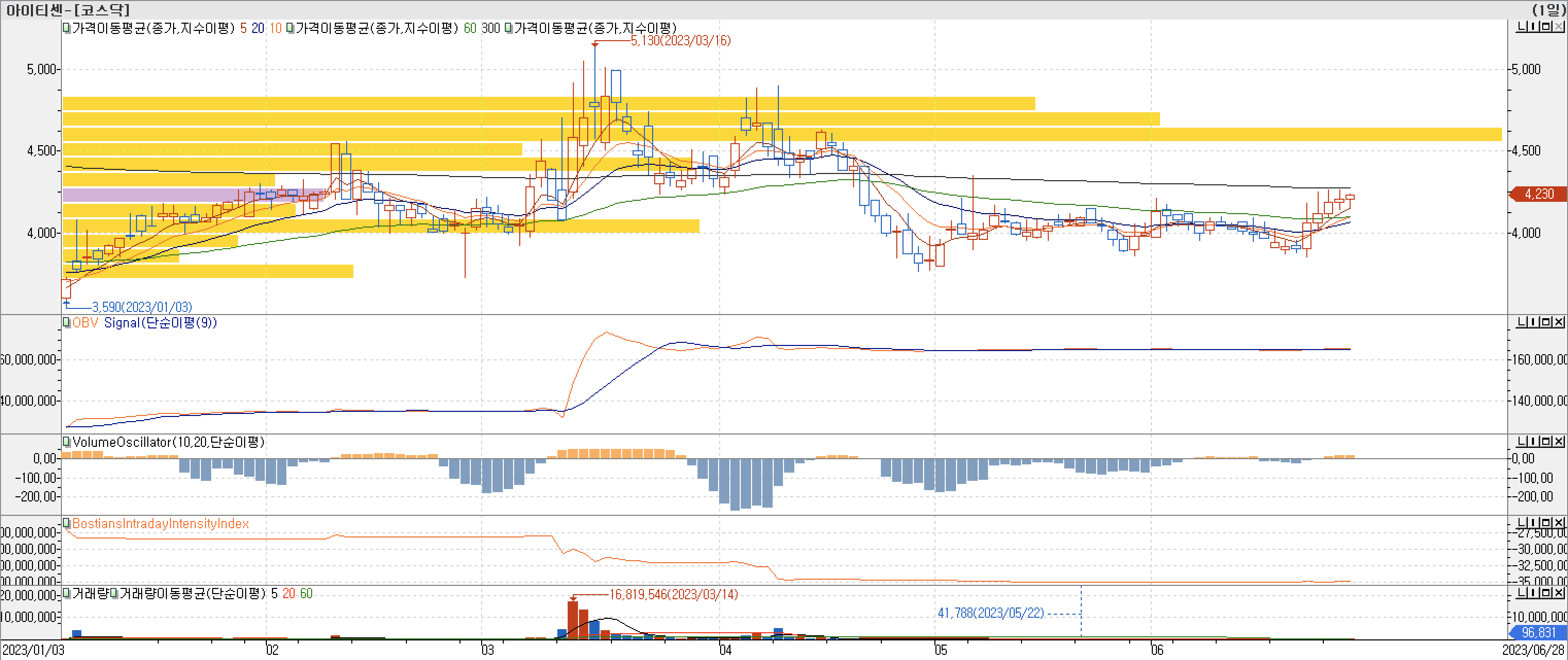Click the 4,230 current price tag
The image size is (1568, 660).
[1539, 194]
